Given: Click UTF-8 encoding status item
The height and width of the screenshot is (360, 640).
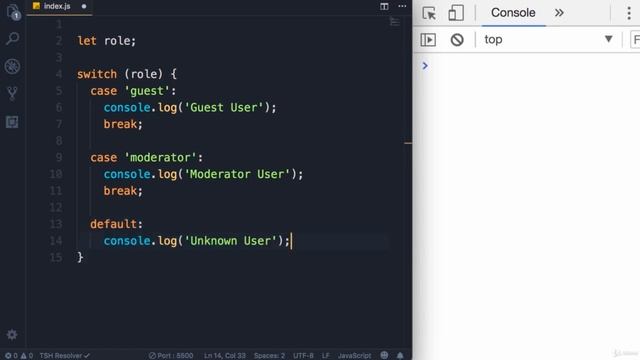Looking at the screenshot, I should [x=303, y=356].
